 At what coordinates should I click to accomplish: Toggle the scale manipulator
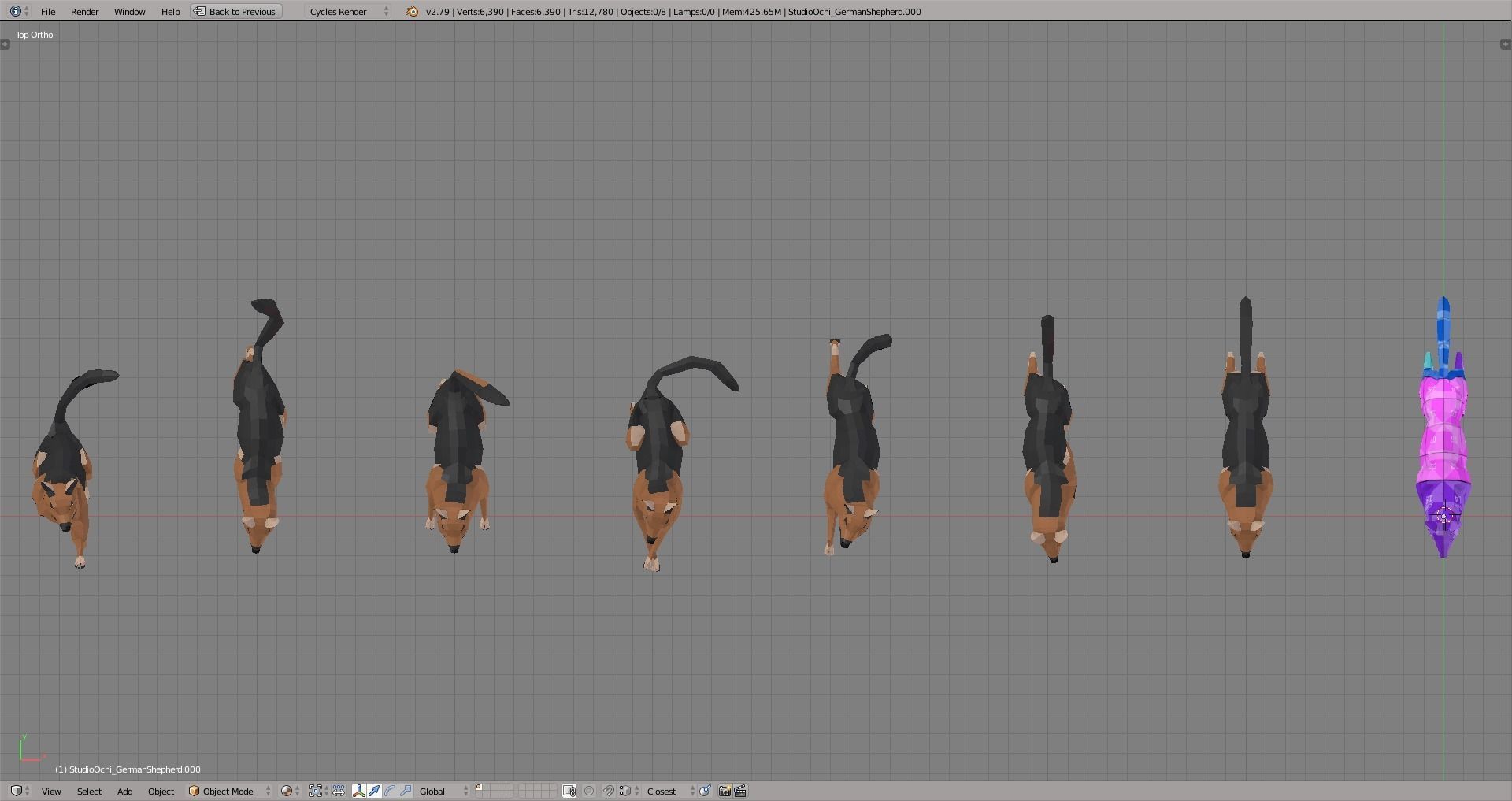[x=406, y=791]
